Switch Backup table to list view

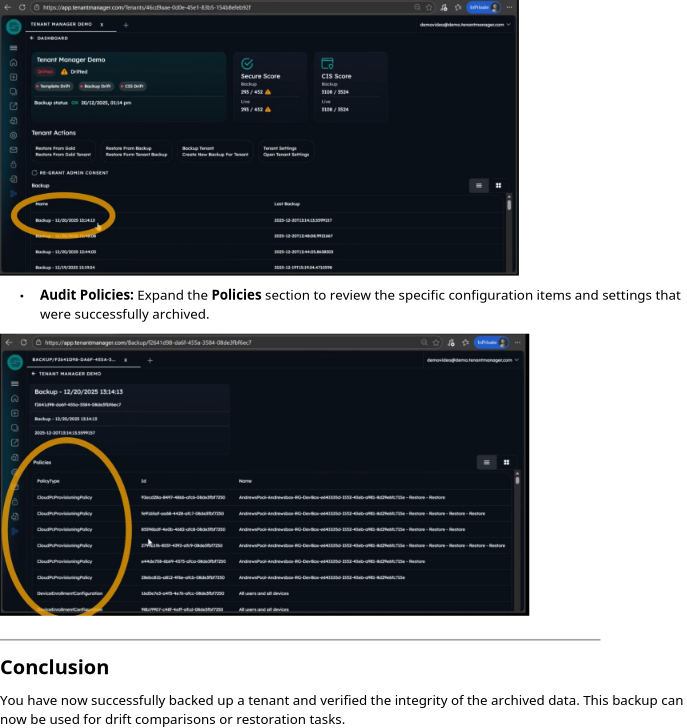(x=479, y=185)
